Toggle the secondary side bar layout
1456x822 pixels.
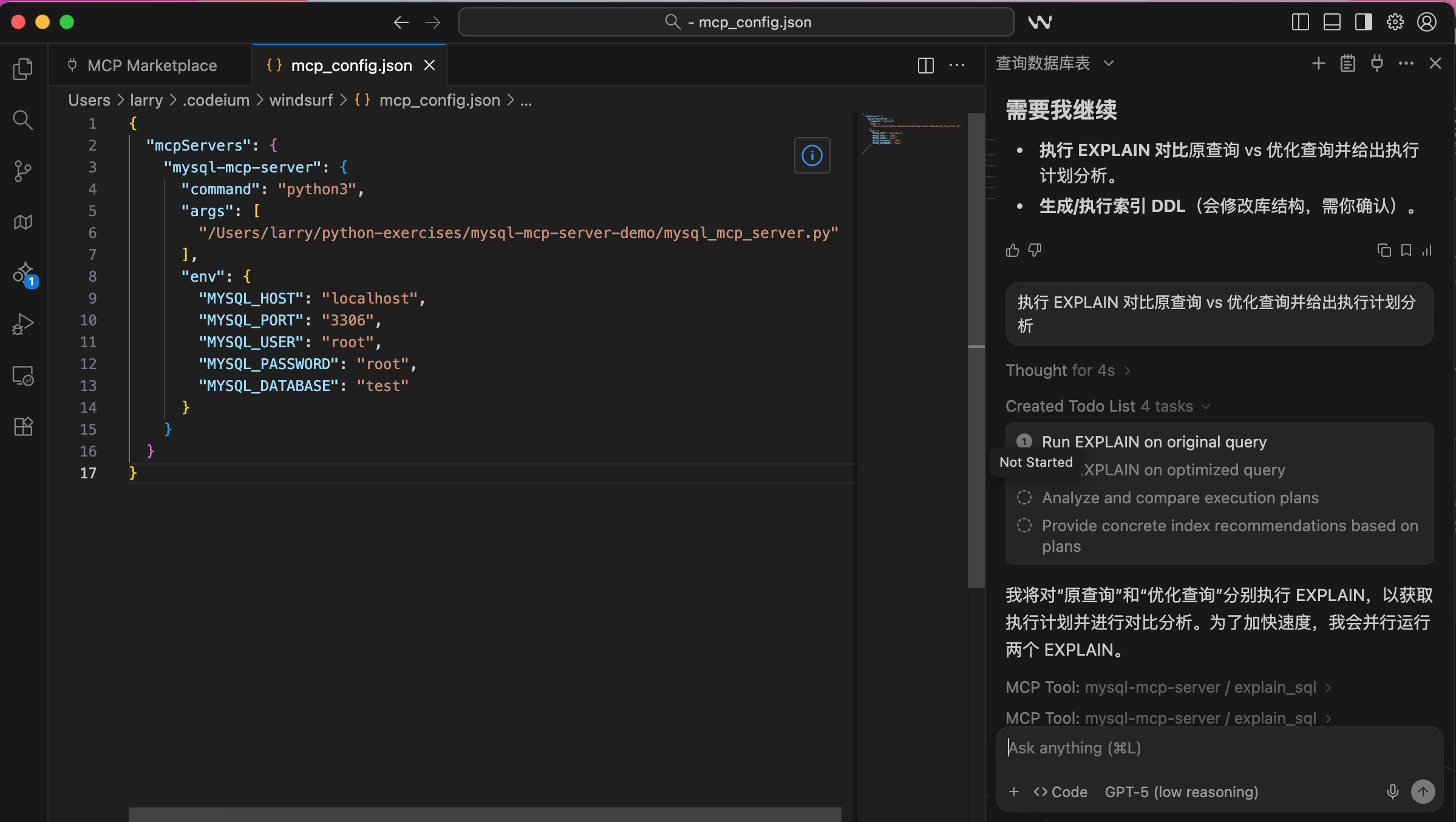point(1363,22)
